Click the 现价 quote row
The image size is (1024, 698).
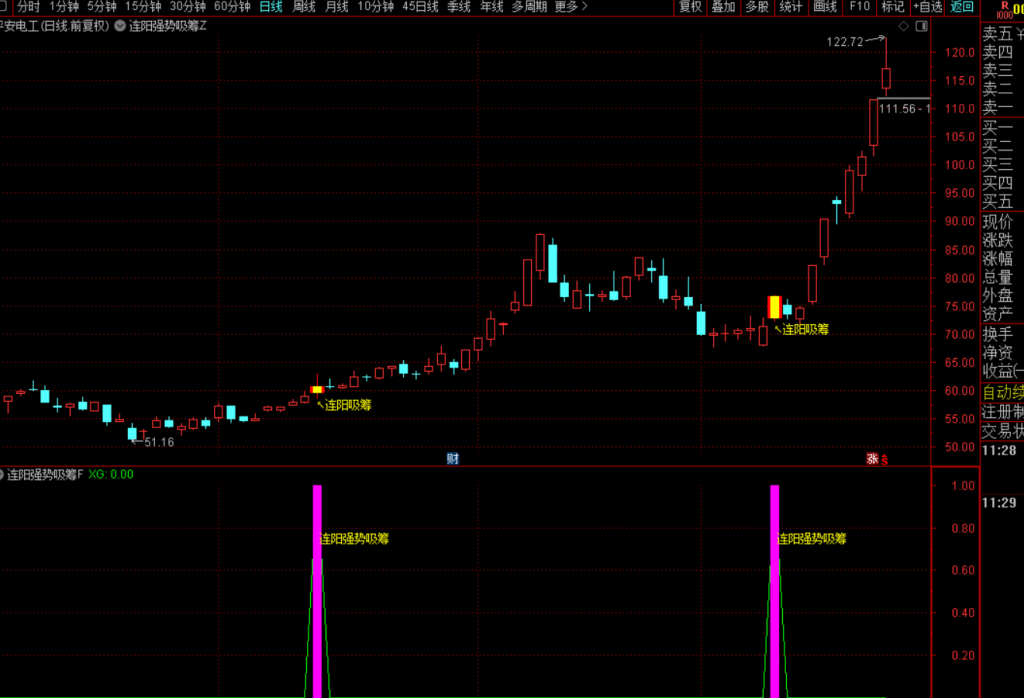(x=1002, y=222)
